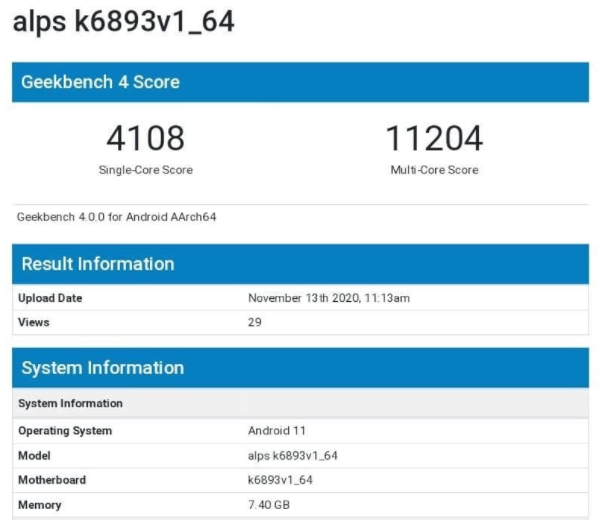Select the Motherboard row label

(x=52, y=480)
